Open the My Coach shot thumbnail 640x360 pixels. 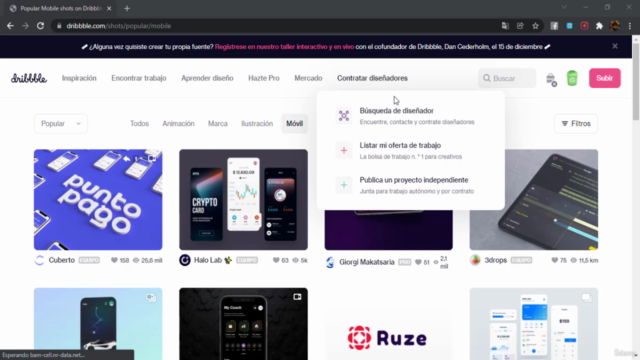243,324
